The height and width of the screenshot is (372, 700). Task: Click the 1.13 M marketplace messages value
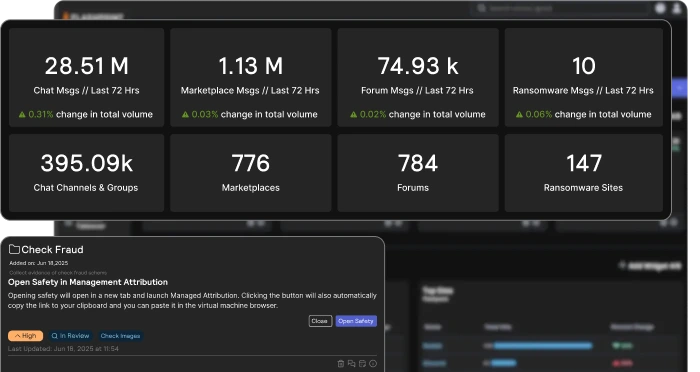pyautogui.click(x=250, y=66)
